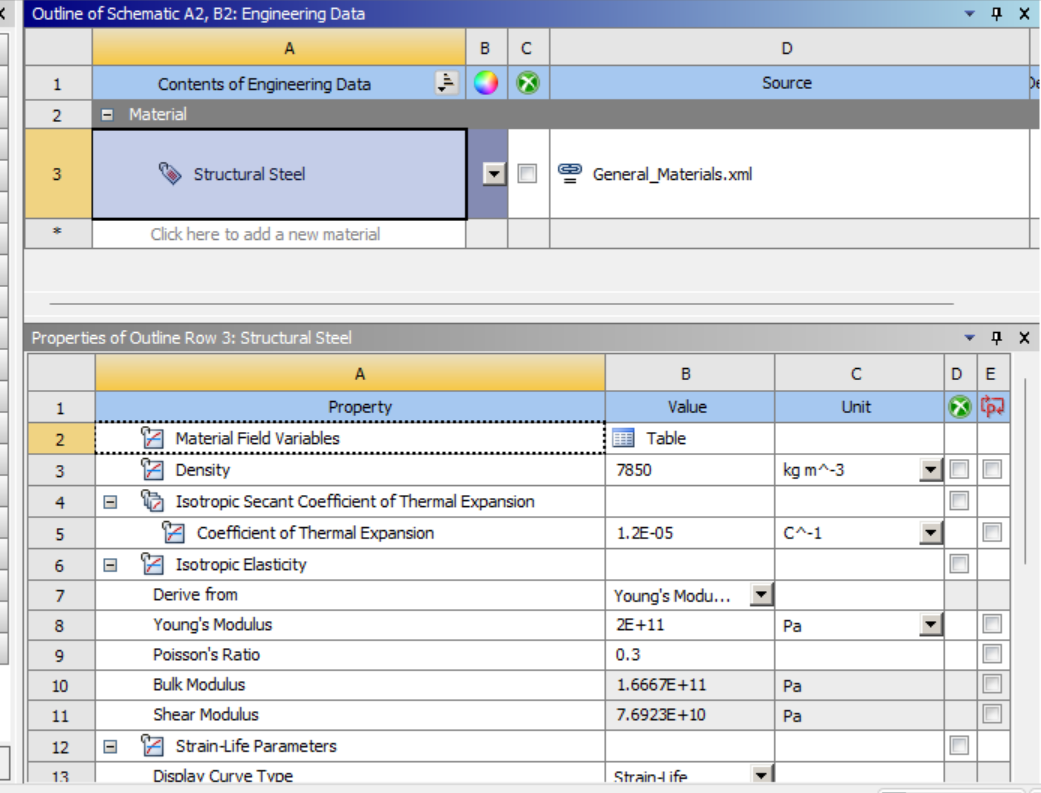
Task: Click the Unit header cell
Action: (x=859, y=406)
